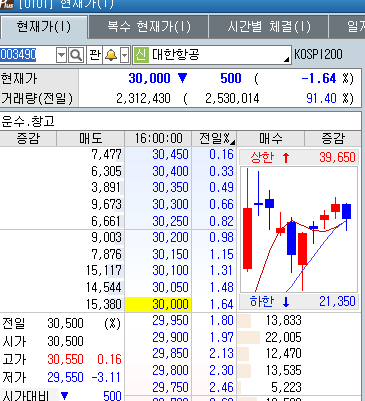Screen dimensions: 365x401
Task: Select ask price 30,050
Action: [x=170, y=287]
